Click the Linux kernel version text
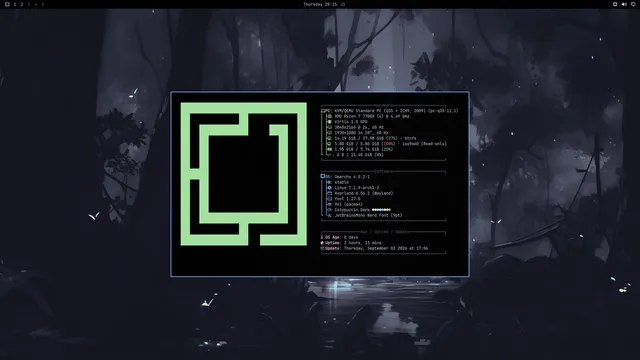640x360 pixels. point(357,188)
